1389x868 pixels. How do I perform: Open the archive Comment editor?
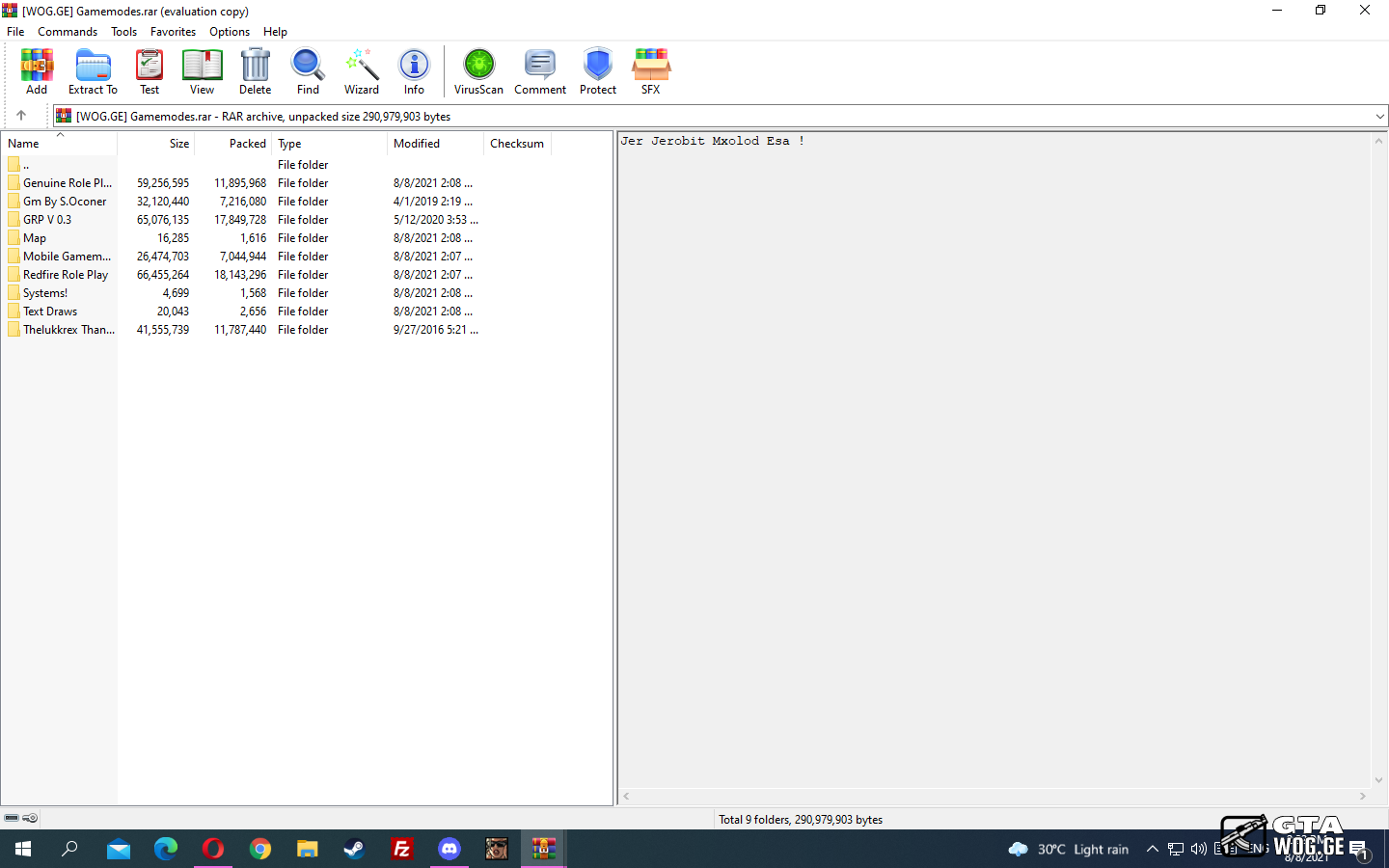tap(540, 71)
